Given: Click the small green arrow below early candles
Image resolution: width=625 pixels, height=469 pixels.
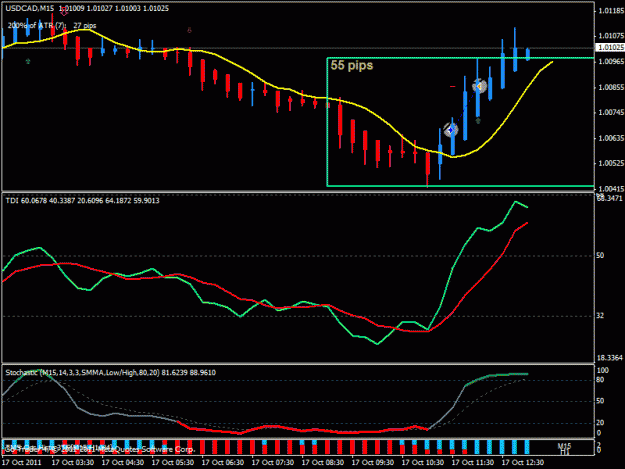Looking at the screenshot, I should [28, 61].
